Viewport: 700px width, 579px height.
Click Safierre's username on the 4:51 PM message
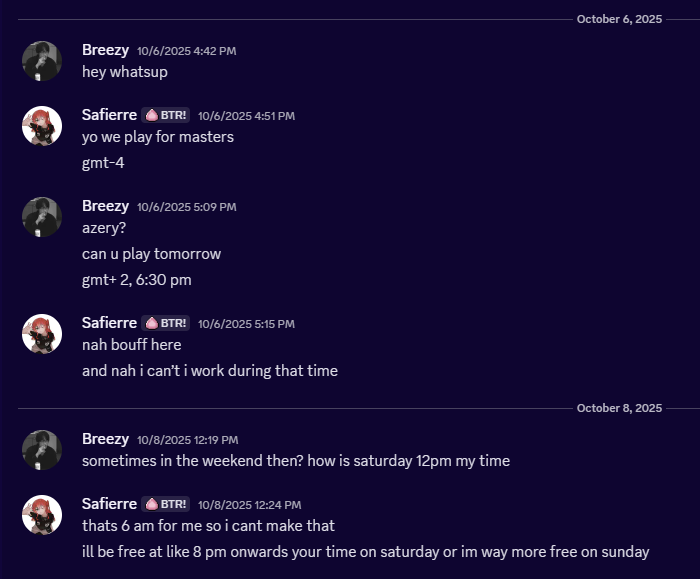(109, 115)
